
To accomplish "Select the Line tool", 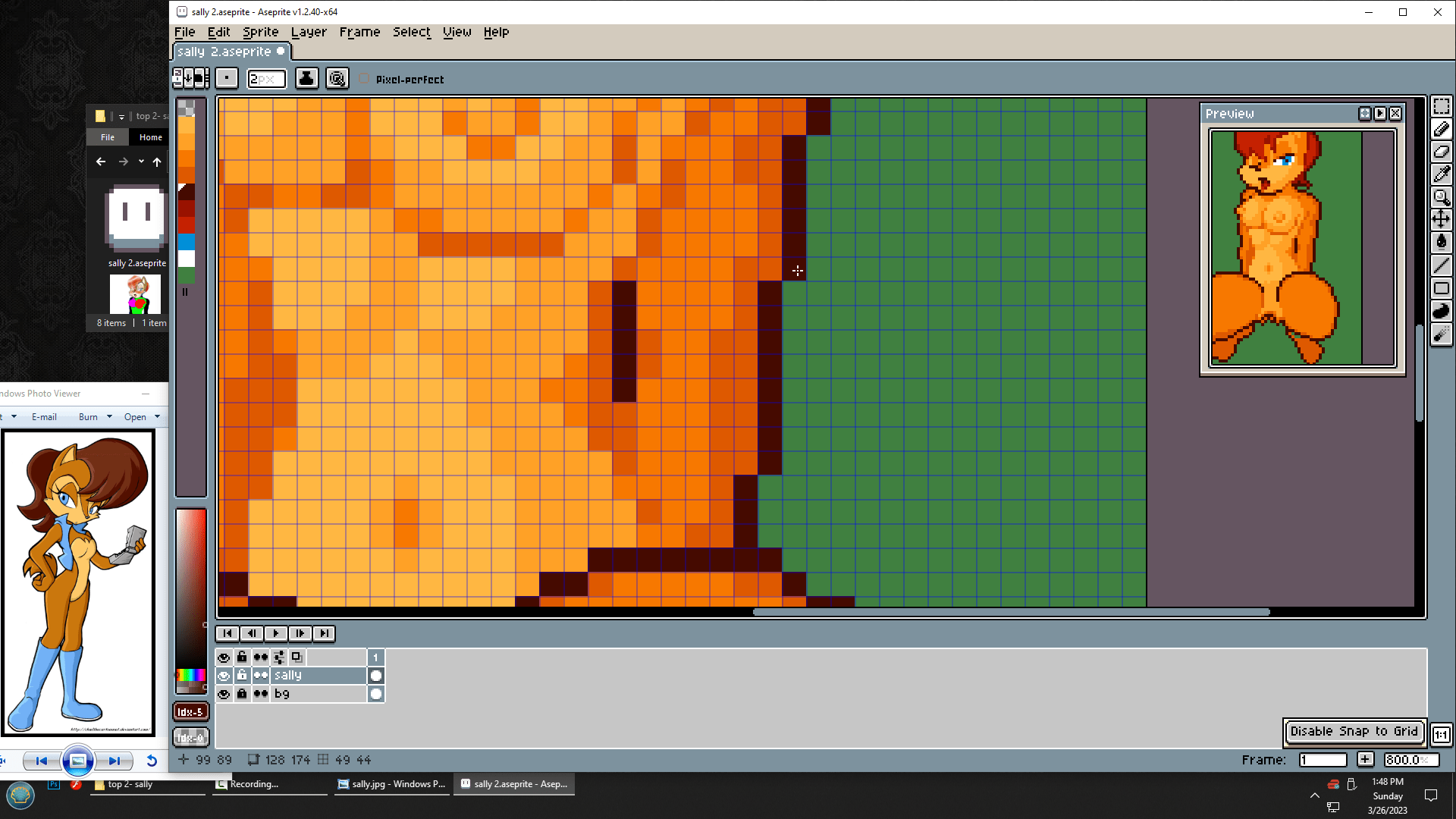I will click(1441, 265).
